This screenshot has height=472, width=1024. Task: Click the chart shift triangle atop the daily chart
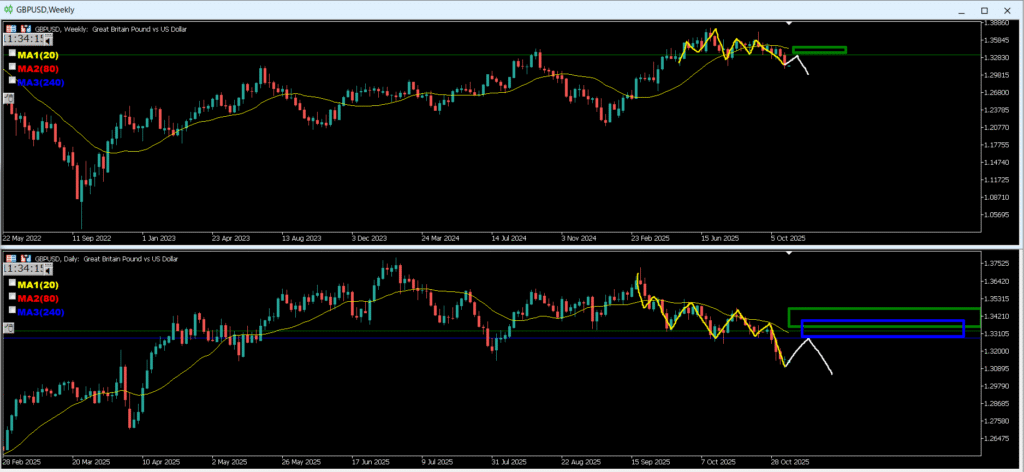[x=789, y=254]
